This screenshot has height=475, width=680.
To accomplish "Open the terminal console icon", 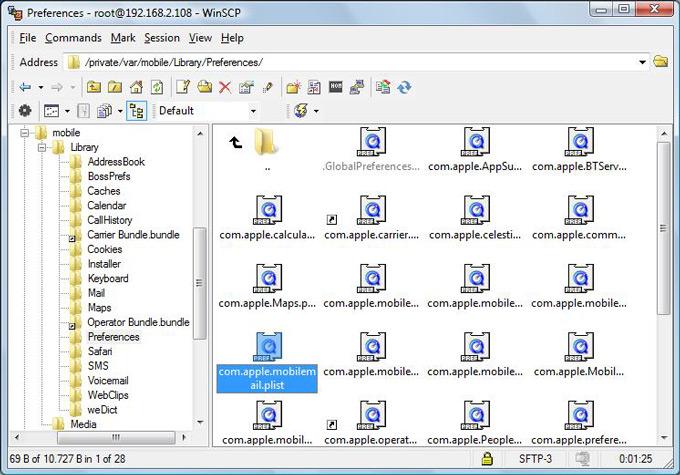I will pyautogui.click(x=336, y=87).
